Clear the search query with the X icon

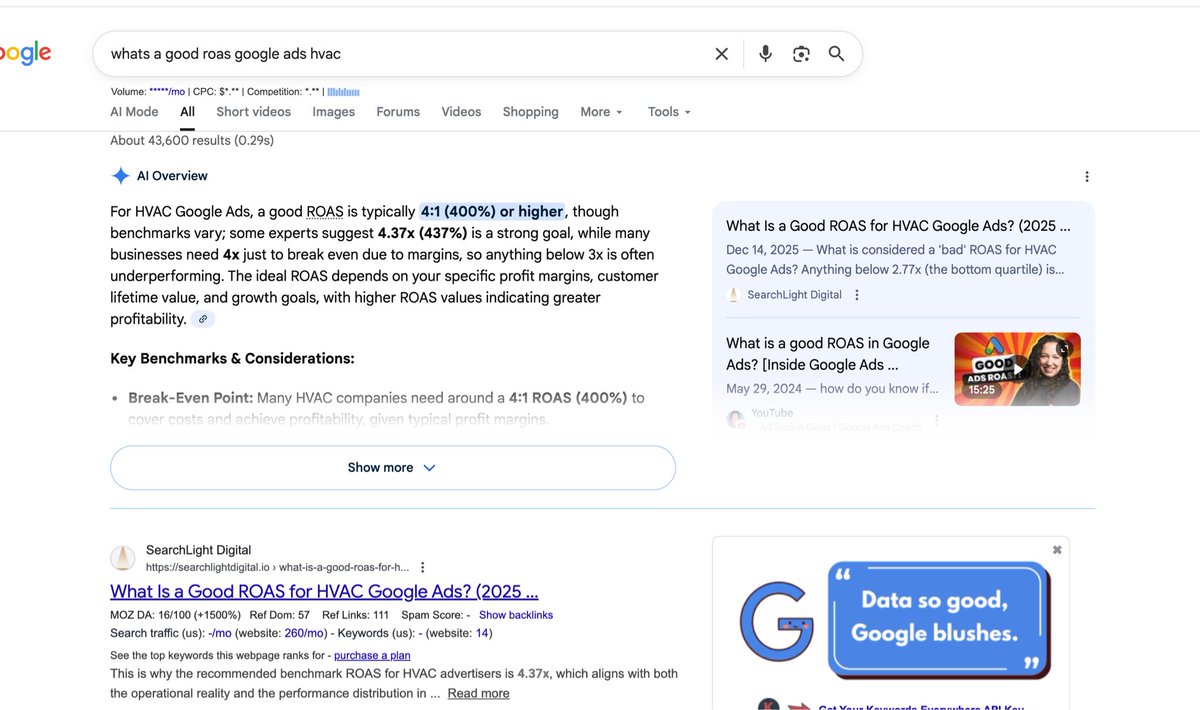coord(721,54)
